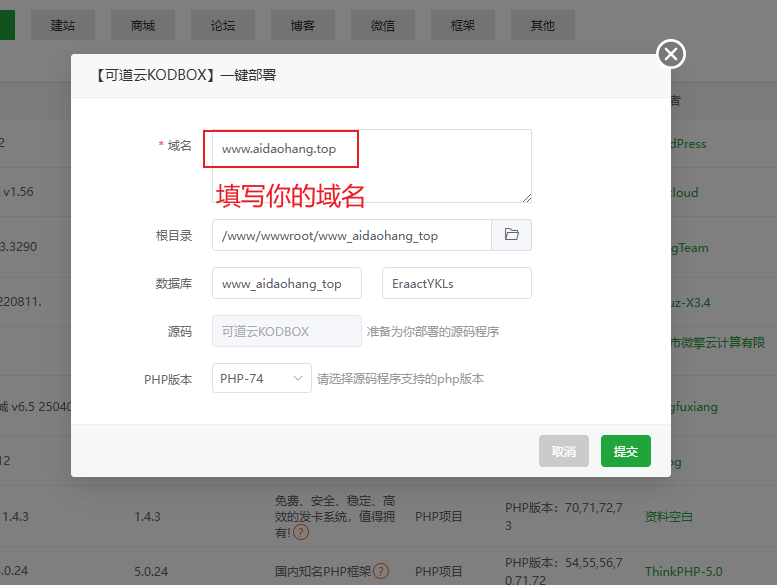
Task: Select the 框架 tab
Action: (463, 26)
